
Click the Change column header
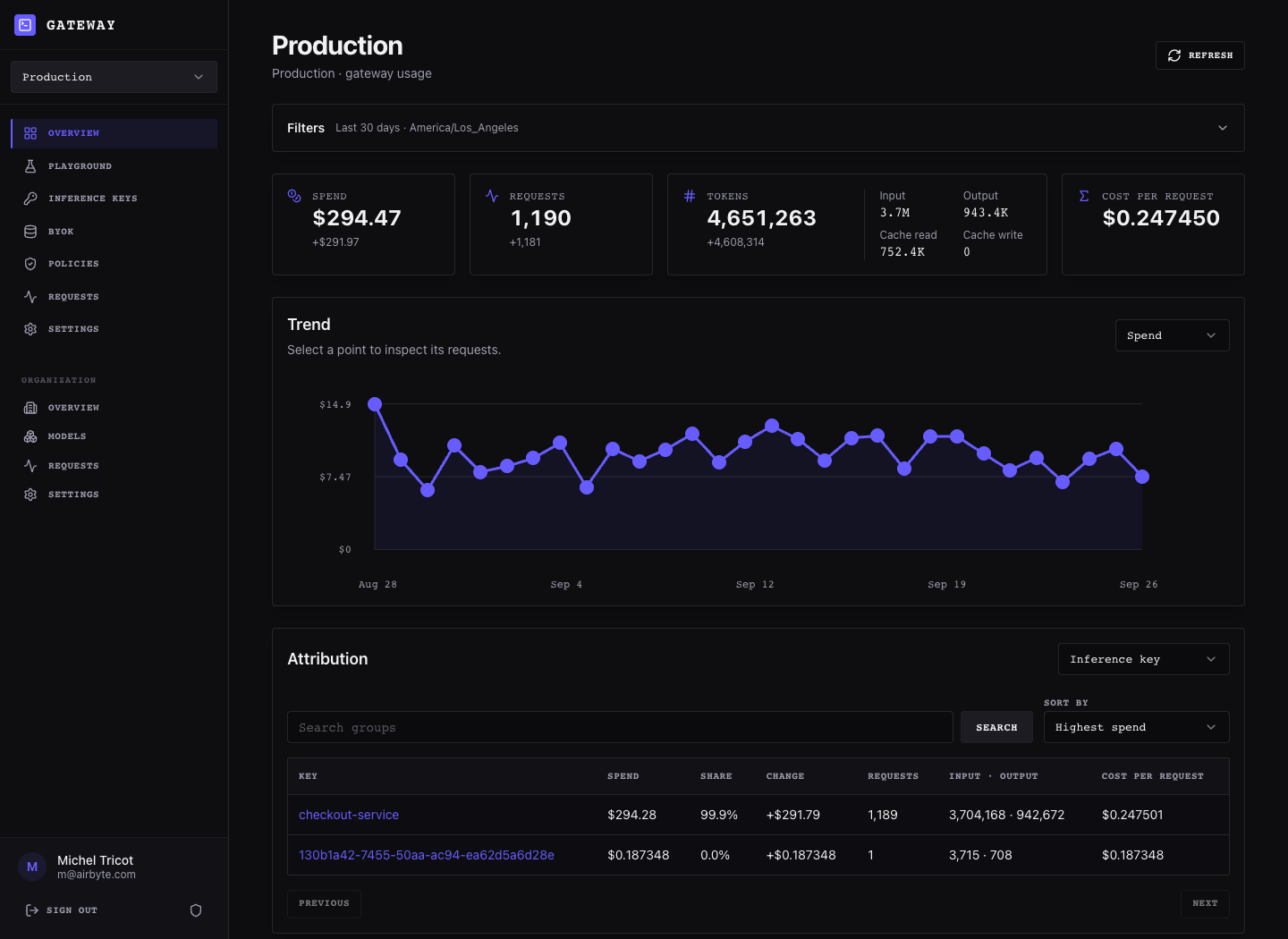[x=784, y=776]
